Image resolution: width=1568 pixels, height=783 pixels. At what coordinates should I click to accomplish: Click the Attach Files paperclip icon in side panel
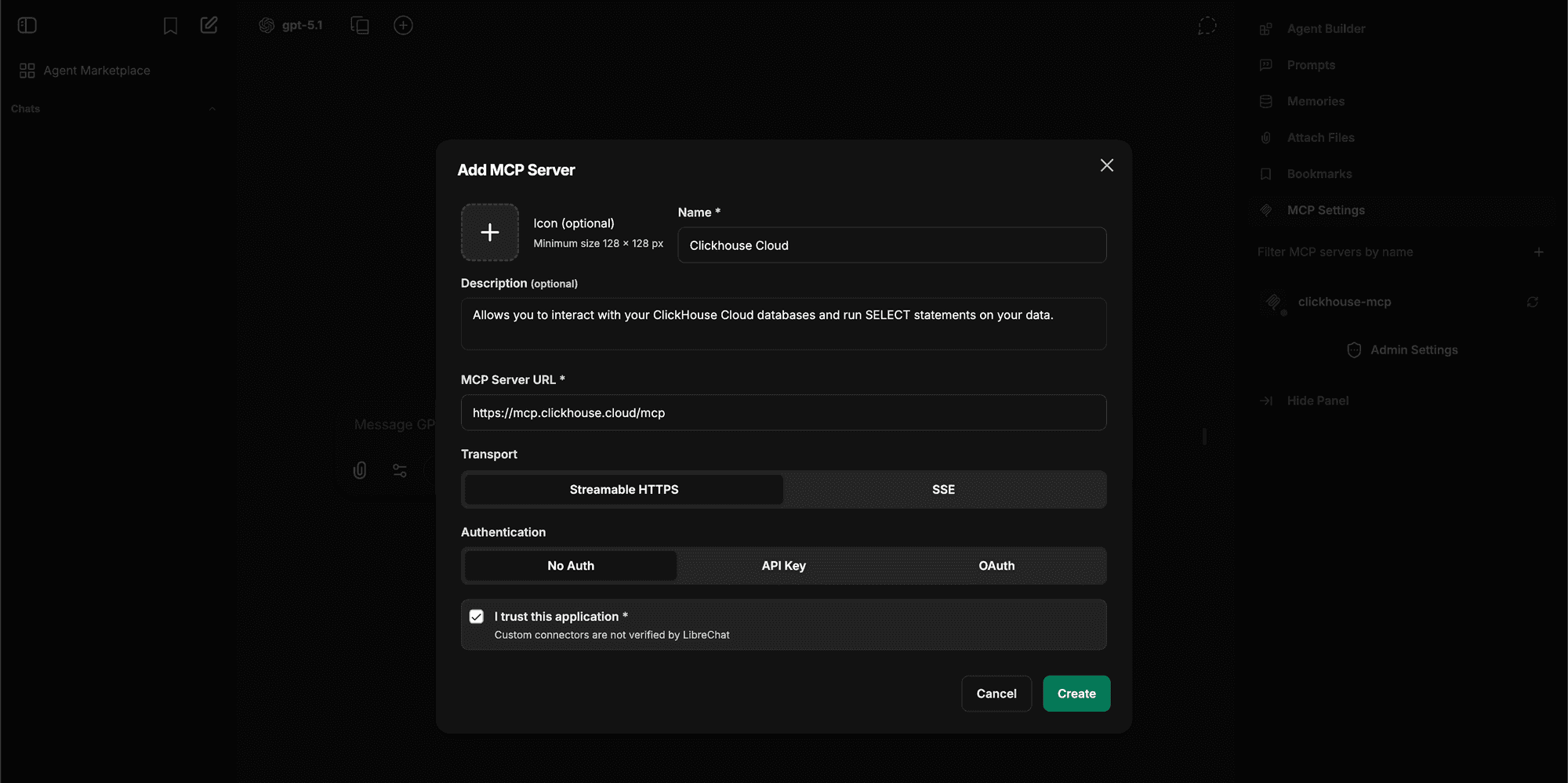point(1265,138)
